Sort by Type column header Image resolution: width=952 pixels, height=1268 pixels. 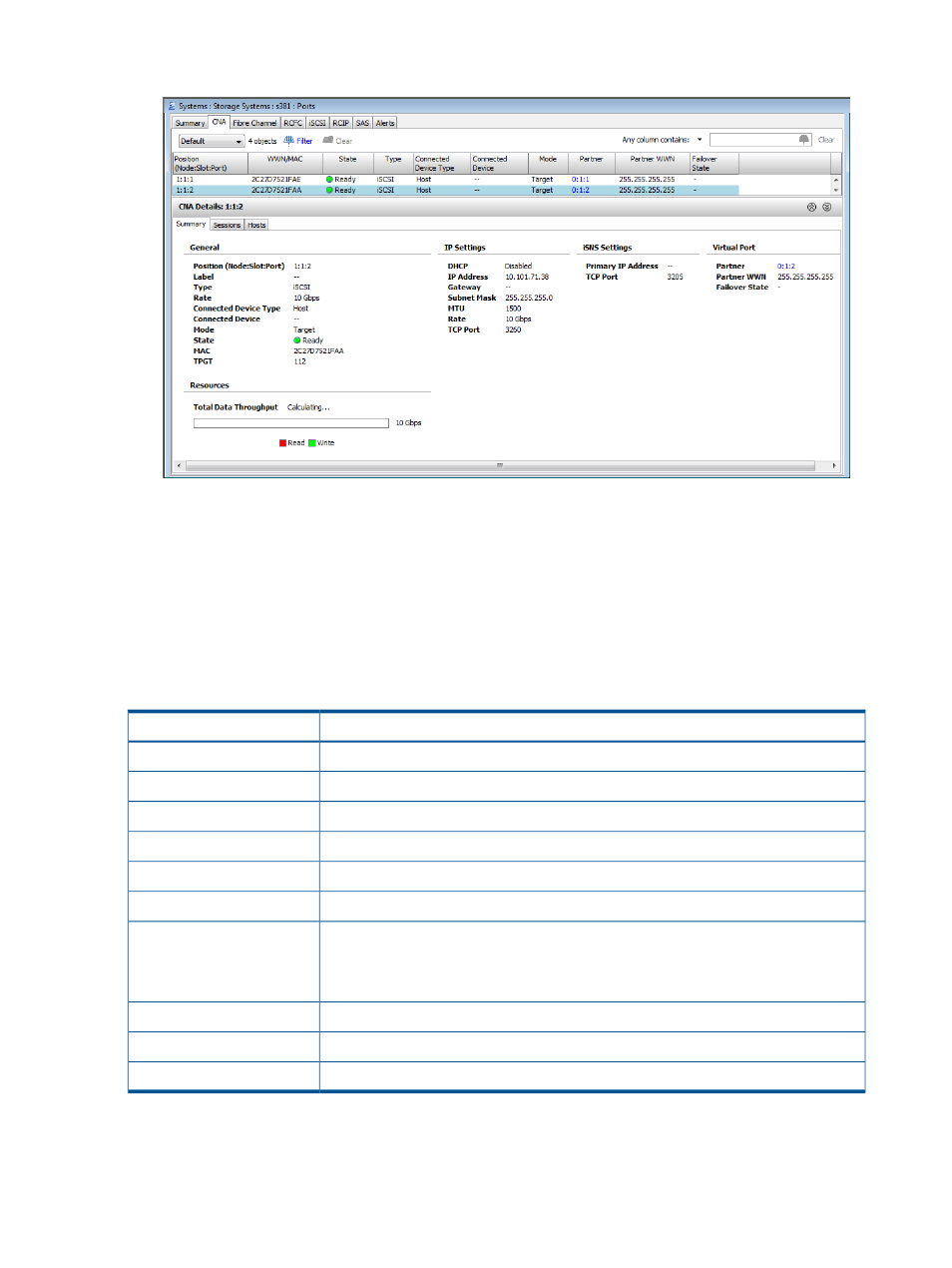point(393,164)
